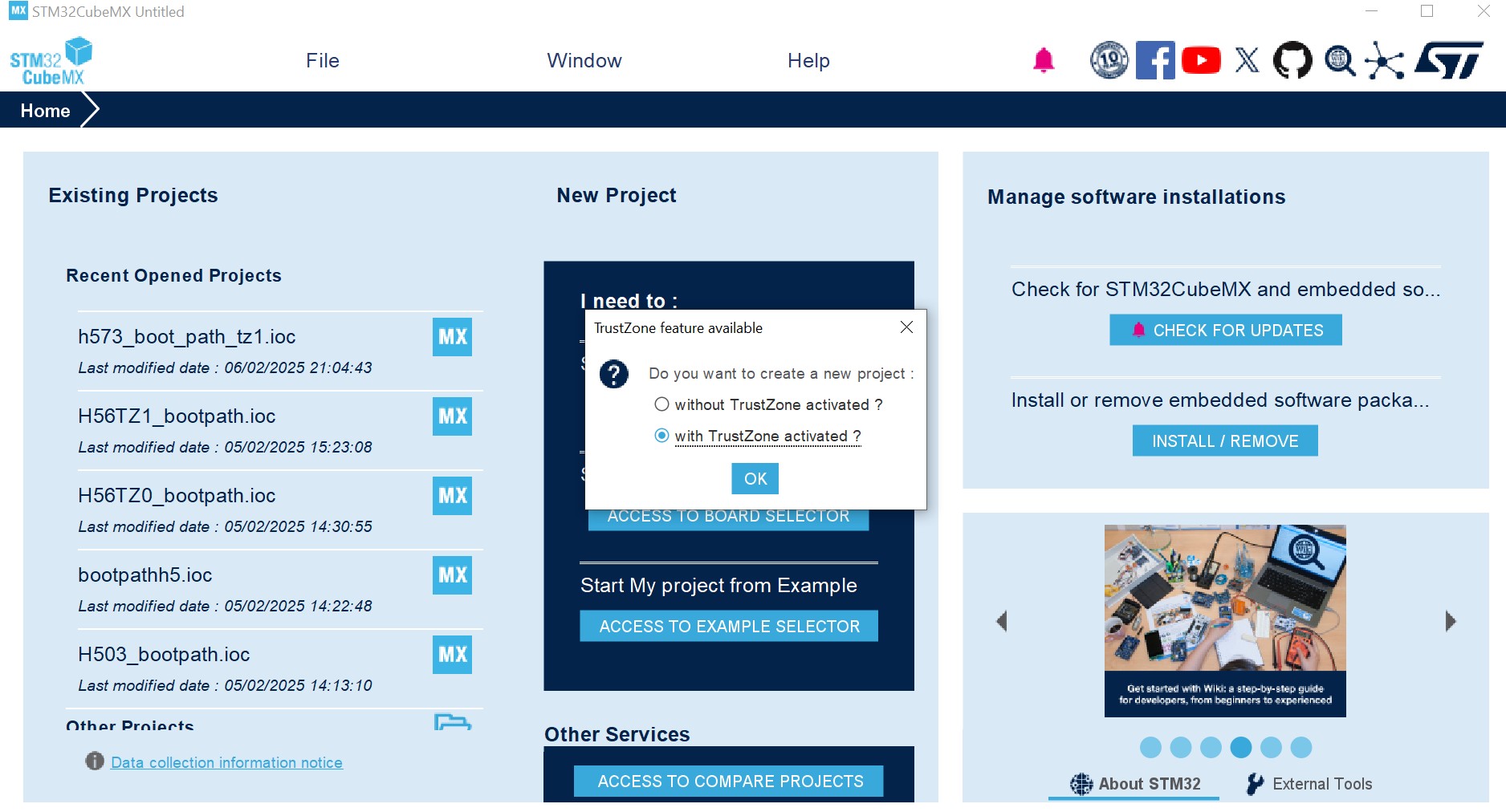
Task: Click the ST logo icon
Action: point(1449,60)
